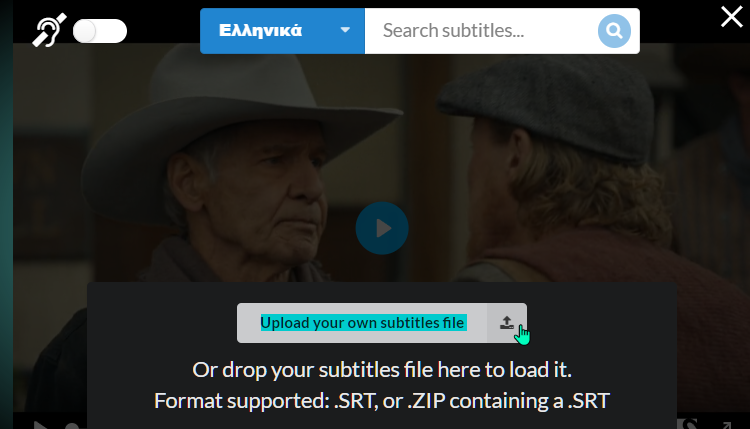Click the teal page strip behind the overlay
Screen dimensions: 750x429
point(6,215)
